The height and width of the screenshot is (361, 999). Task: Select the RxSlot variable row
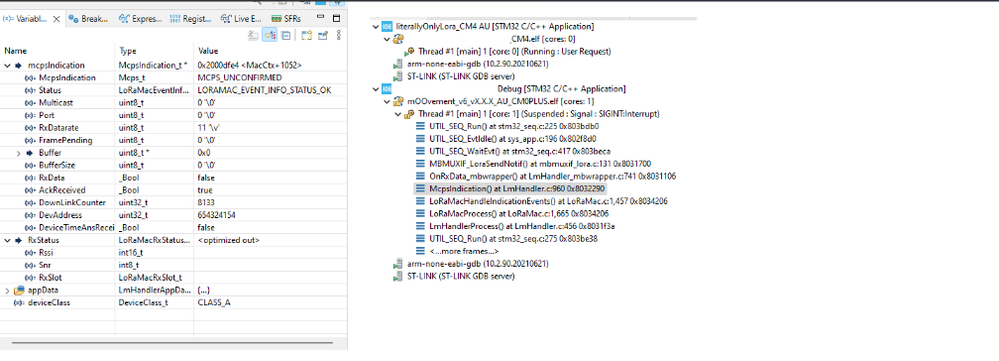(x=173, y=278)
